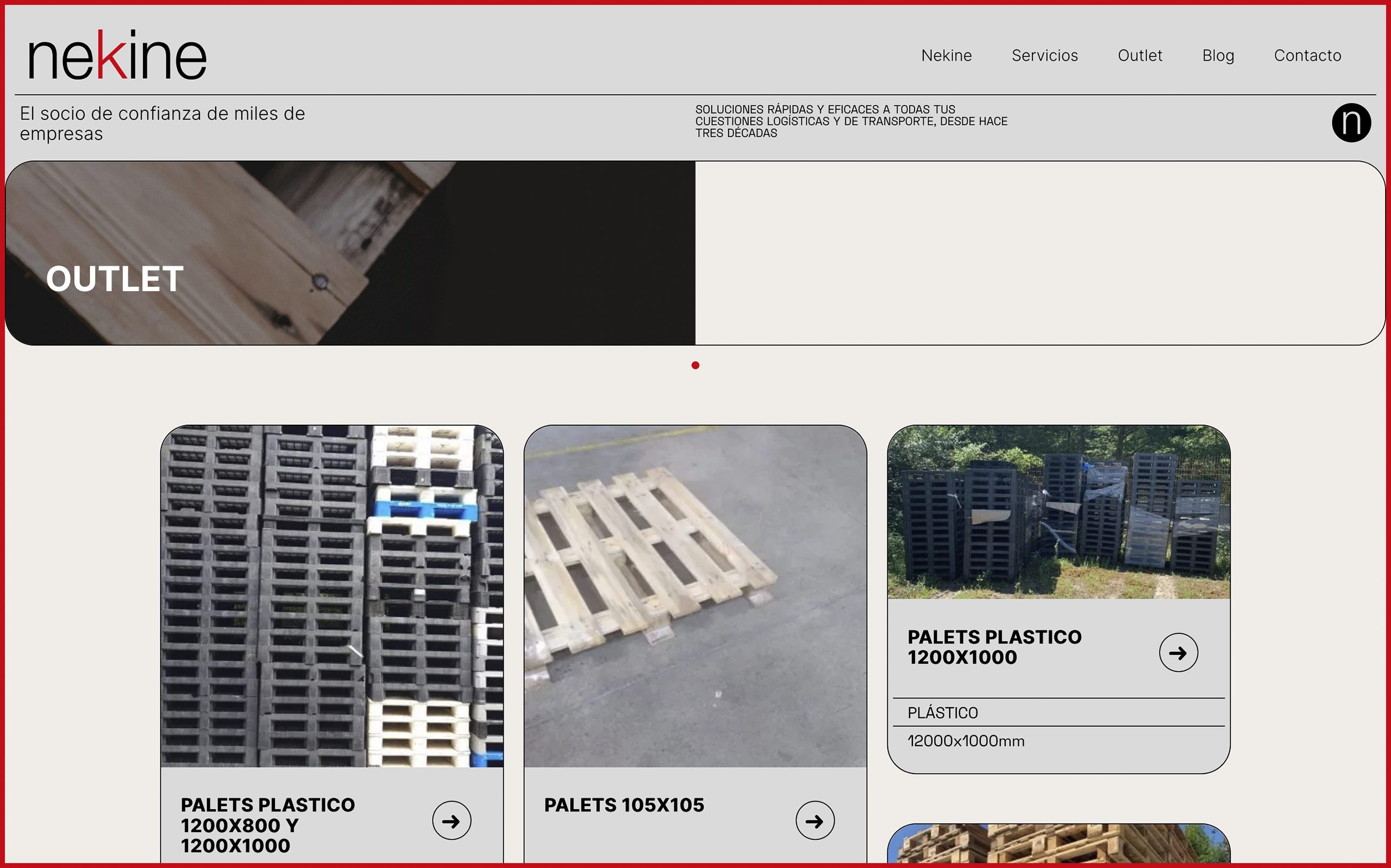The width and height of the screenshot is (1391, 868).
Task: Open the wooden pallets stack photo card
Action: (x=1058, y=844)
